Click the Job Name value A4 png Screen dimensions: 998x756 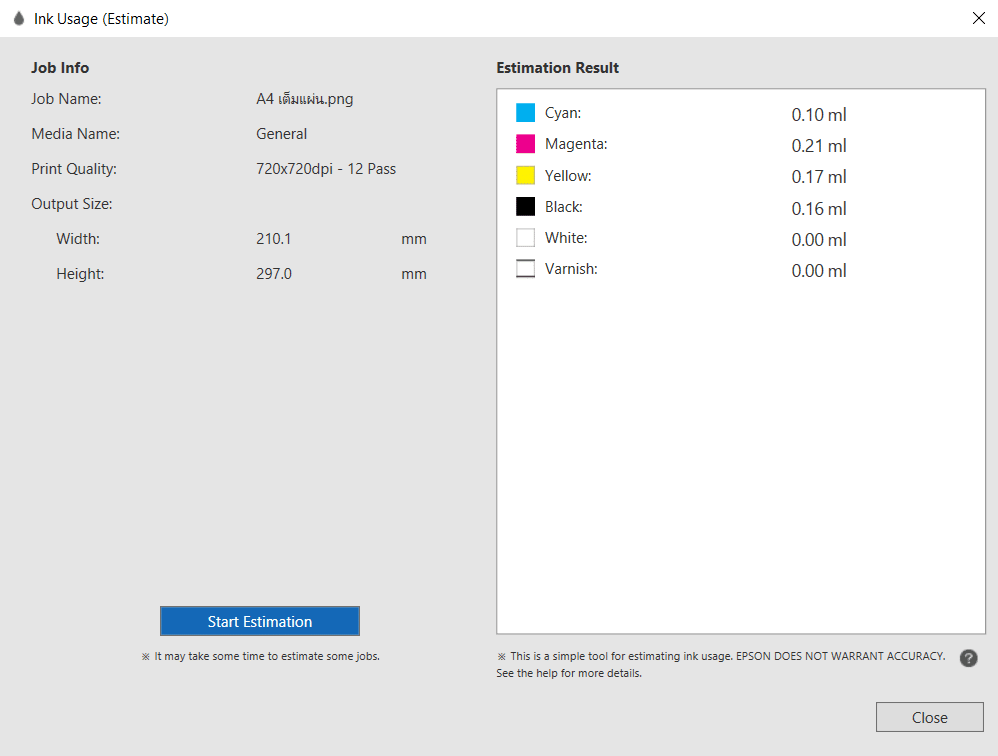pyautogui.click(x=304, y=99)
